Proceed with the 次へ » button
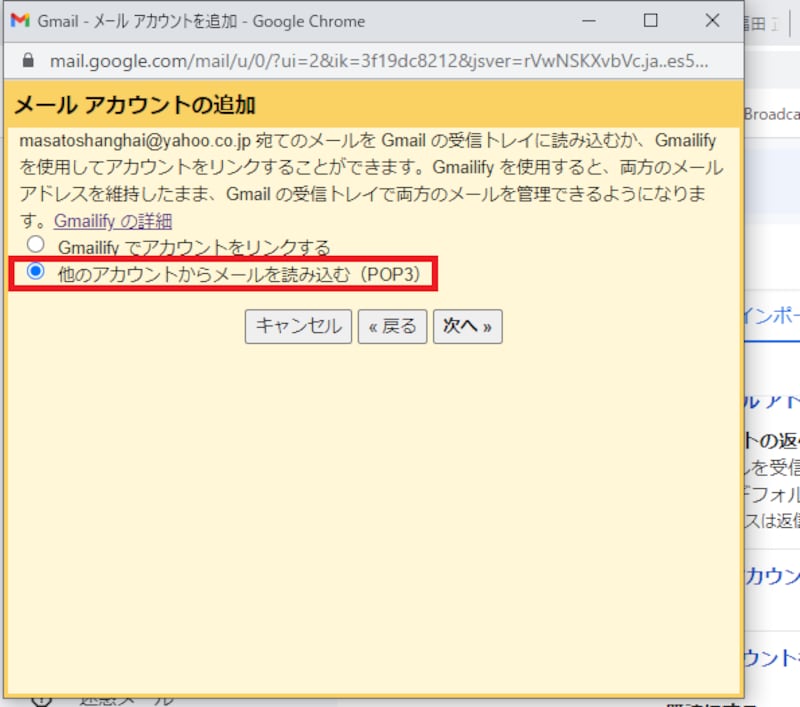 point(467,326)
